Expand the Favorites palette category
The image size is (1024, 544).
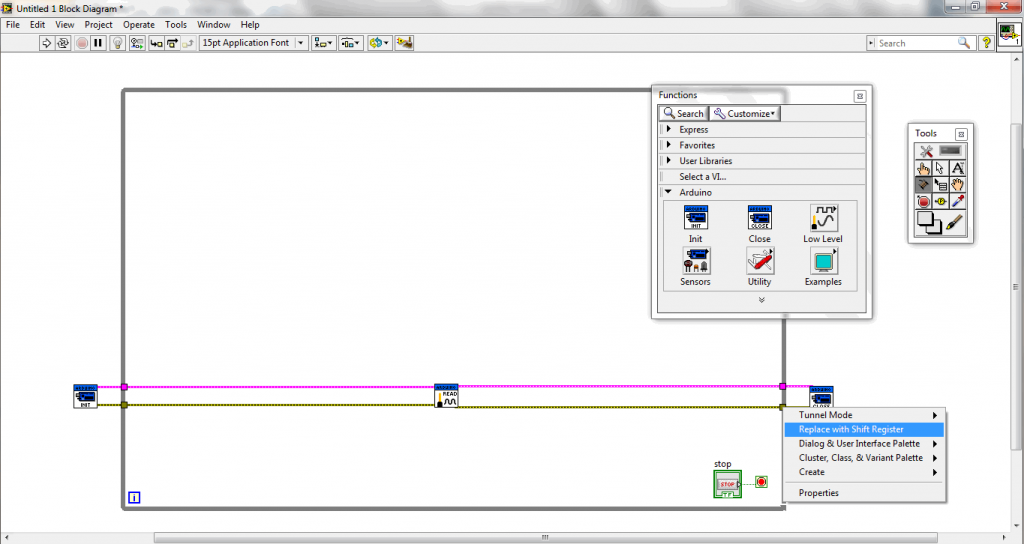762,145
